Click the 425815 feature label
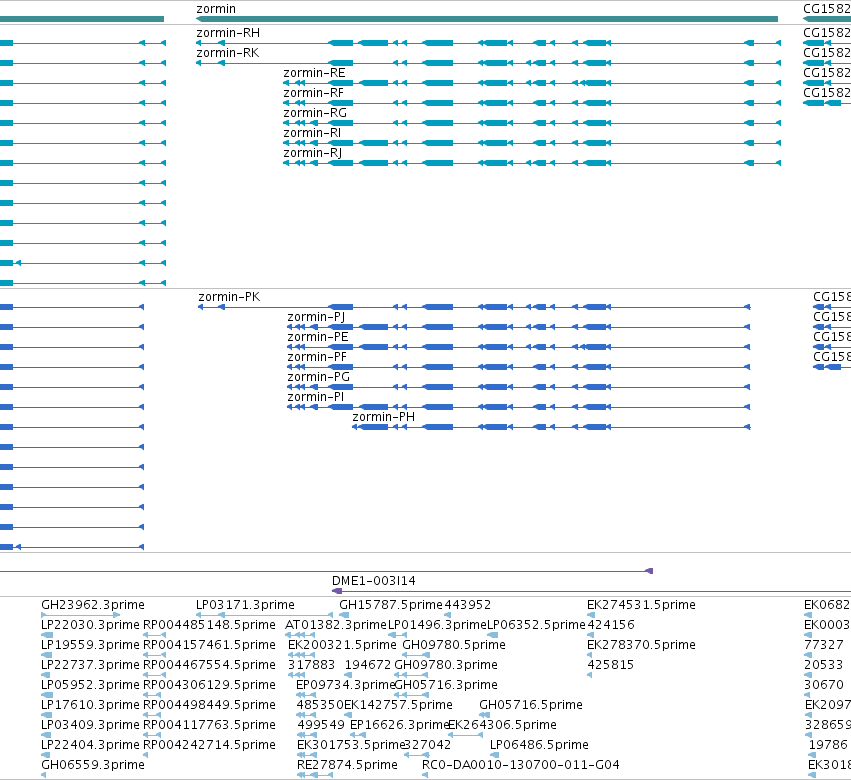 click(611, 665)
